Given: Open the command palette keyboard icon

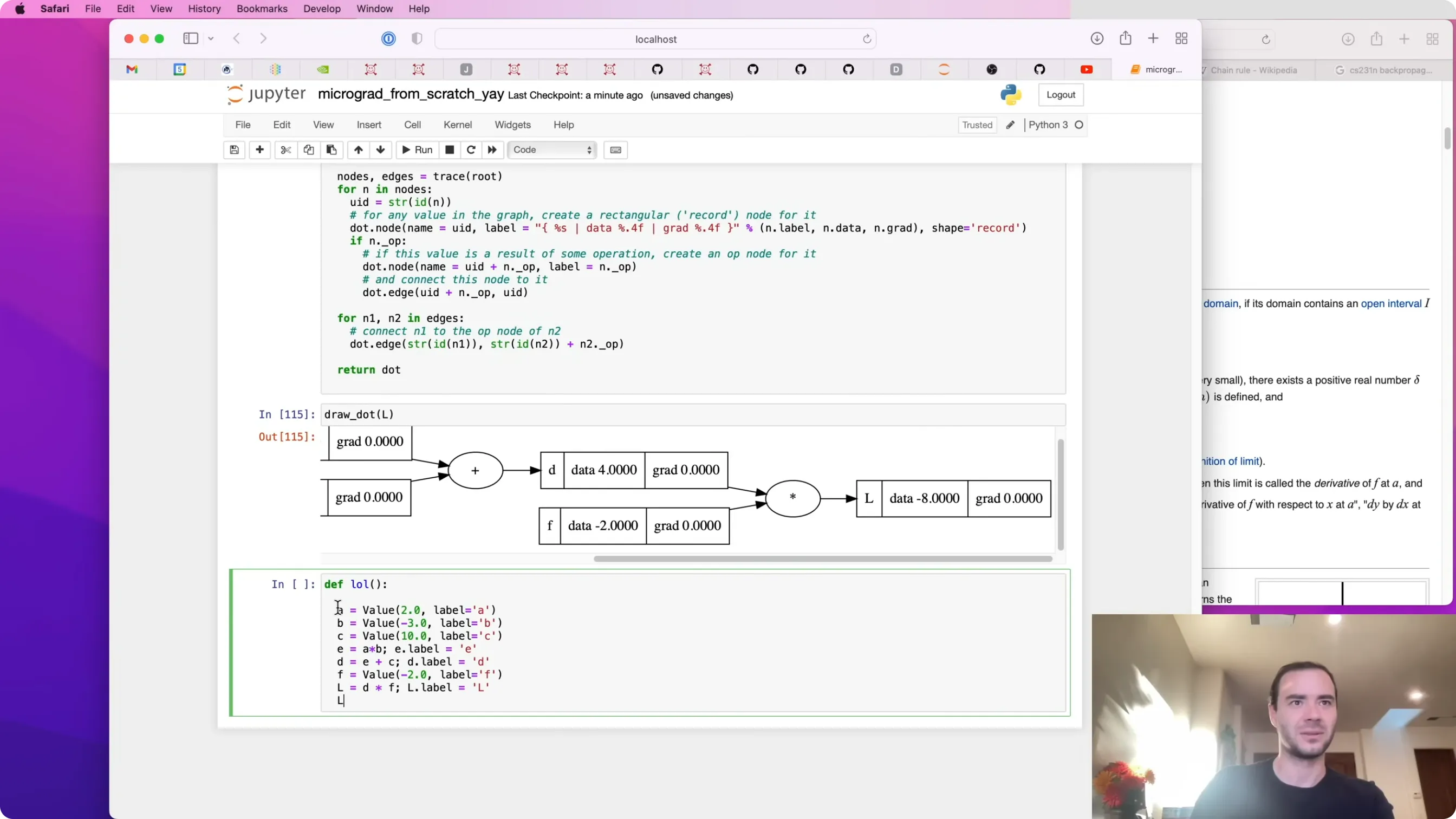Looking at the screenshot, I should click(615, 150).
